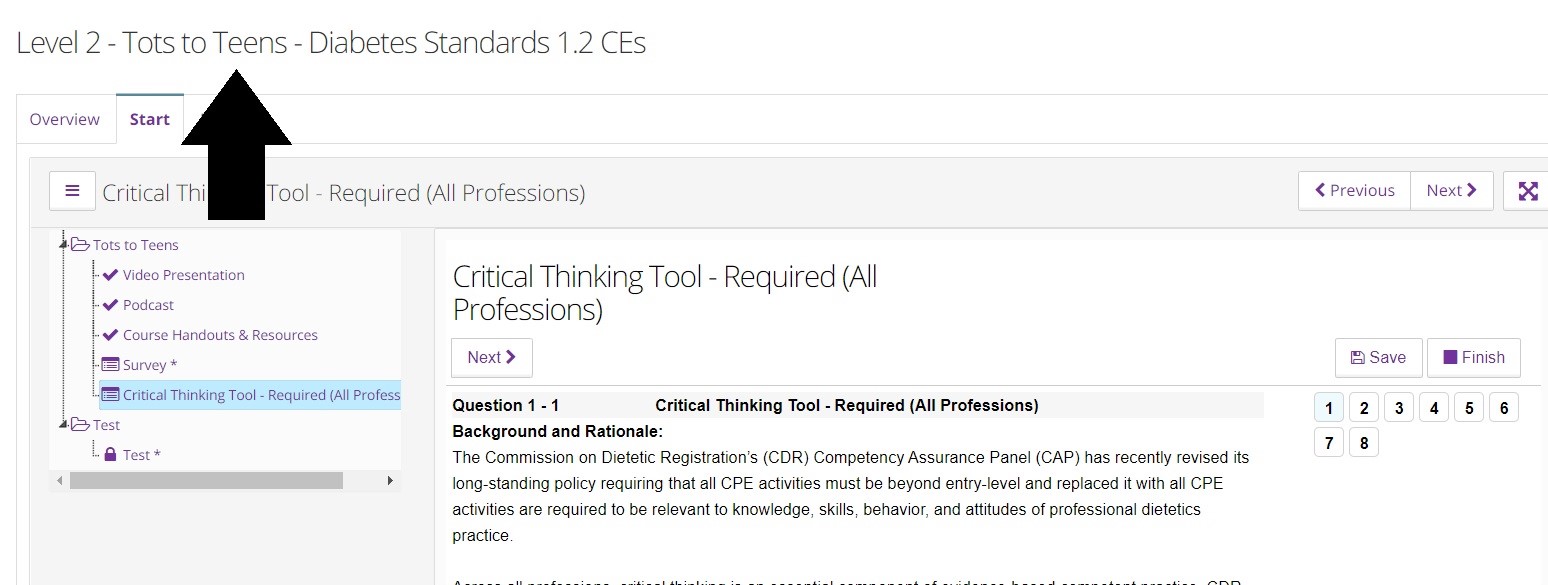Screen dimensions: 1548x585
Task: Open Course Handouts & Resources item
Action: [220, 335]
